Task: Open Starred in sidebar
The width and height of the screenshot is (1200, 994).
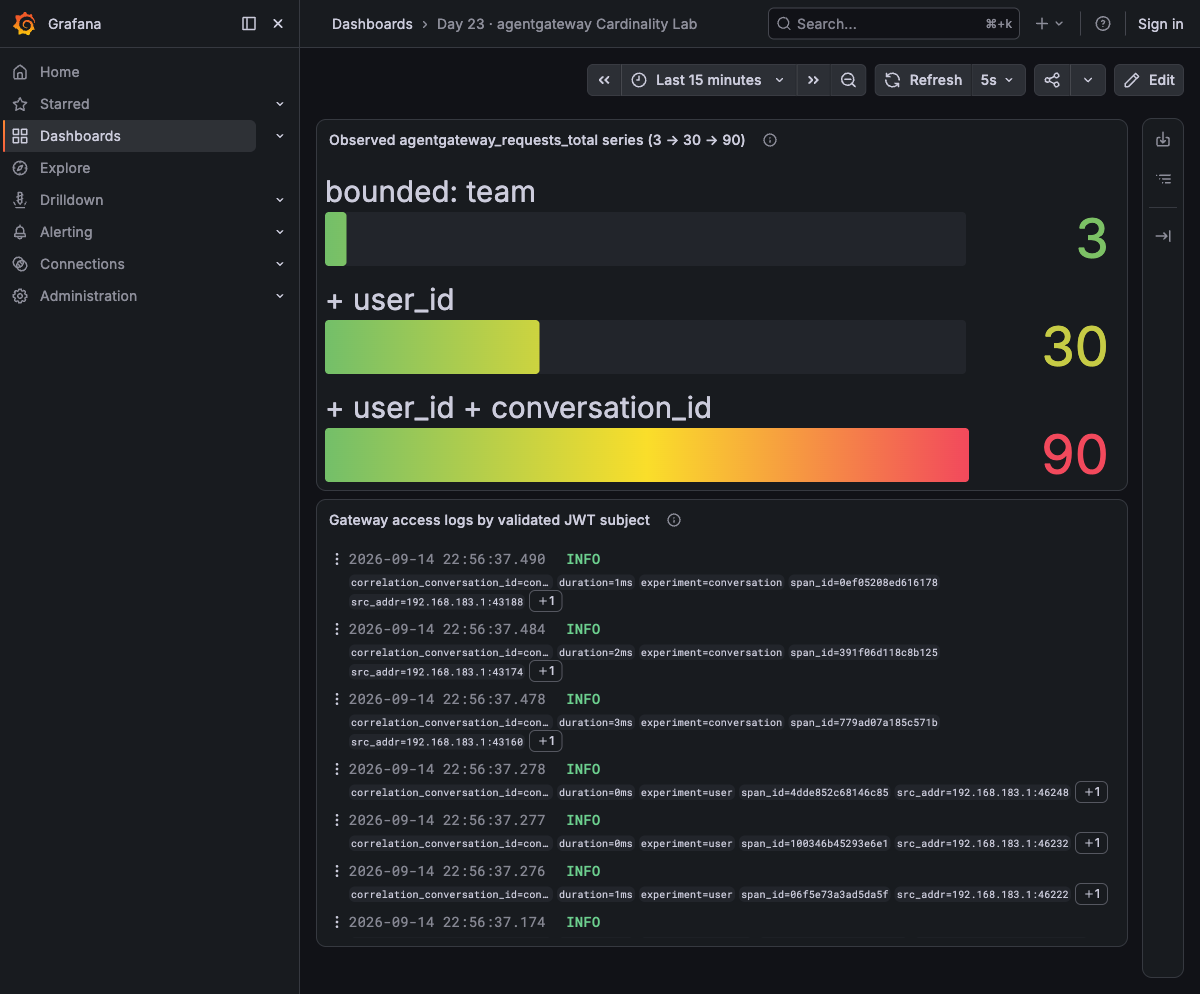Action: [64, 104]
